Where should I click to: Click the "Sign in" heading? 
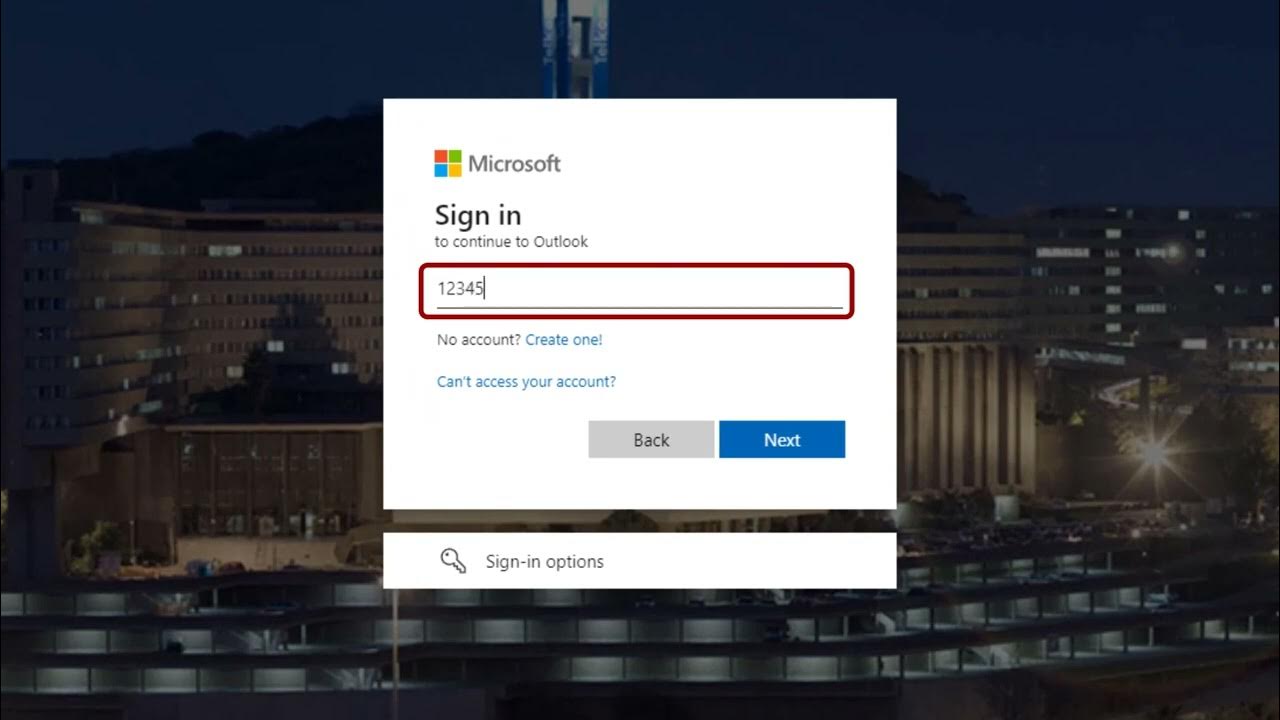click(478, 215)
